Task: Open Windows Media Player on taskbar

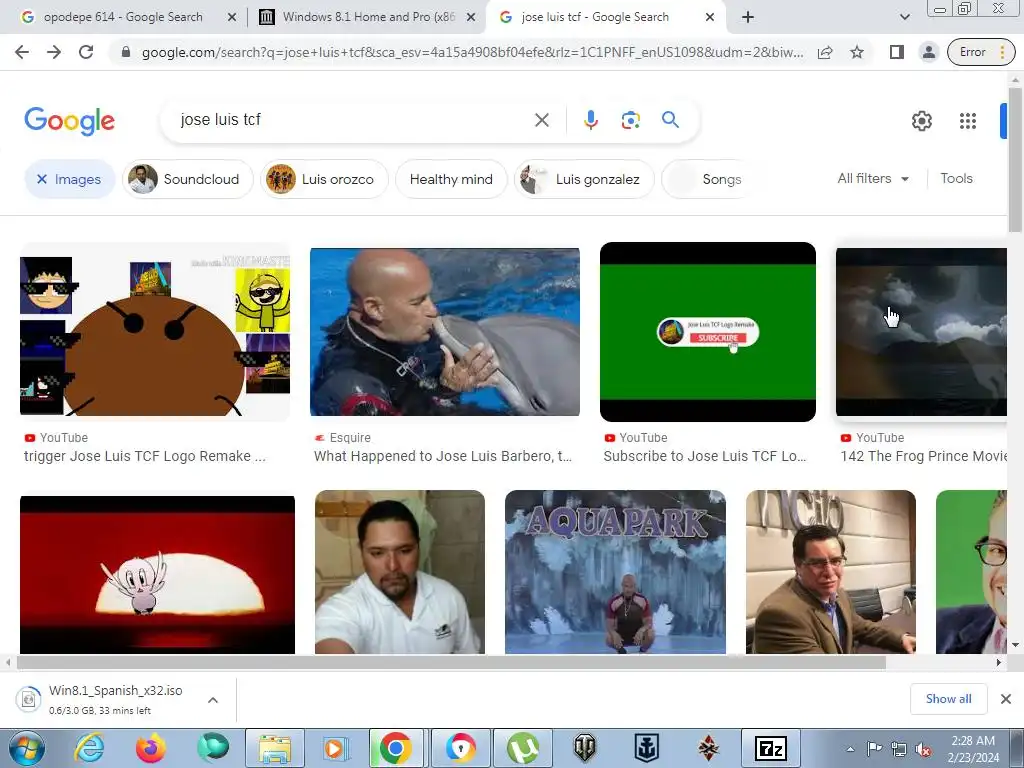Action: click(x=336, y=748)
